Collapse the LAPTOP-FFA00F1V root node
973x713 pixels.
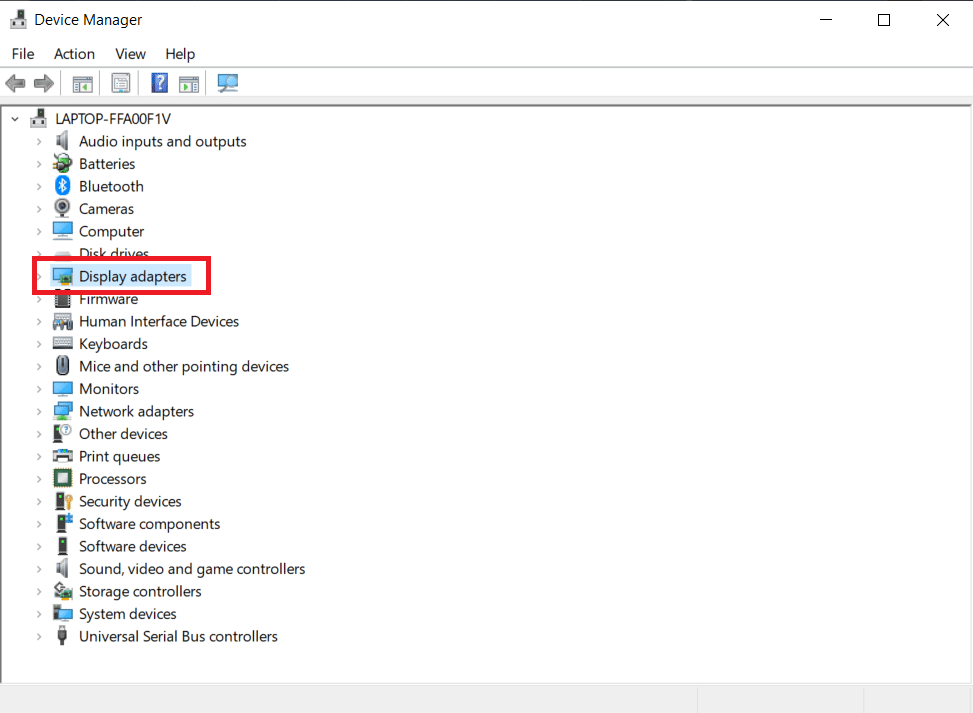[x=15, y=119]
